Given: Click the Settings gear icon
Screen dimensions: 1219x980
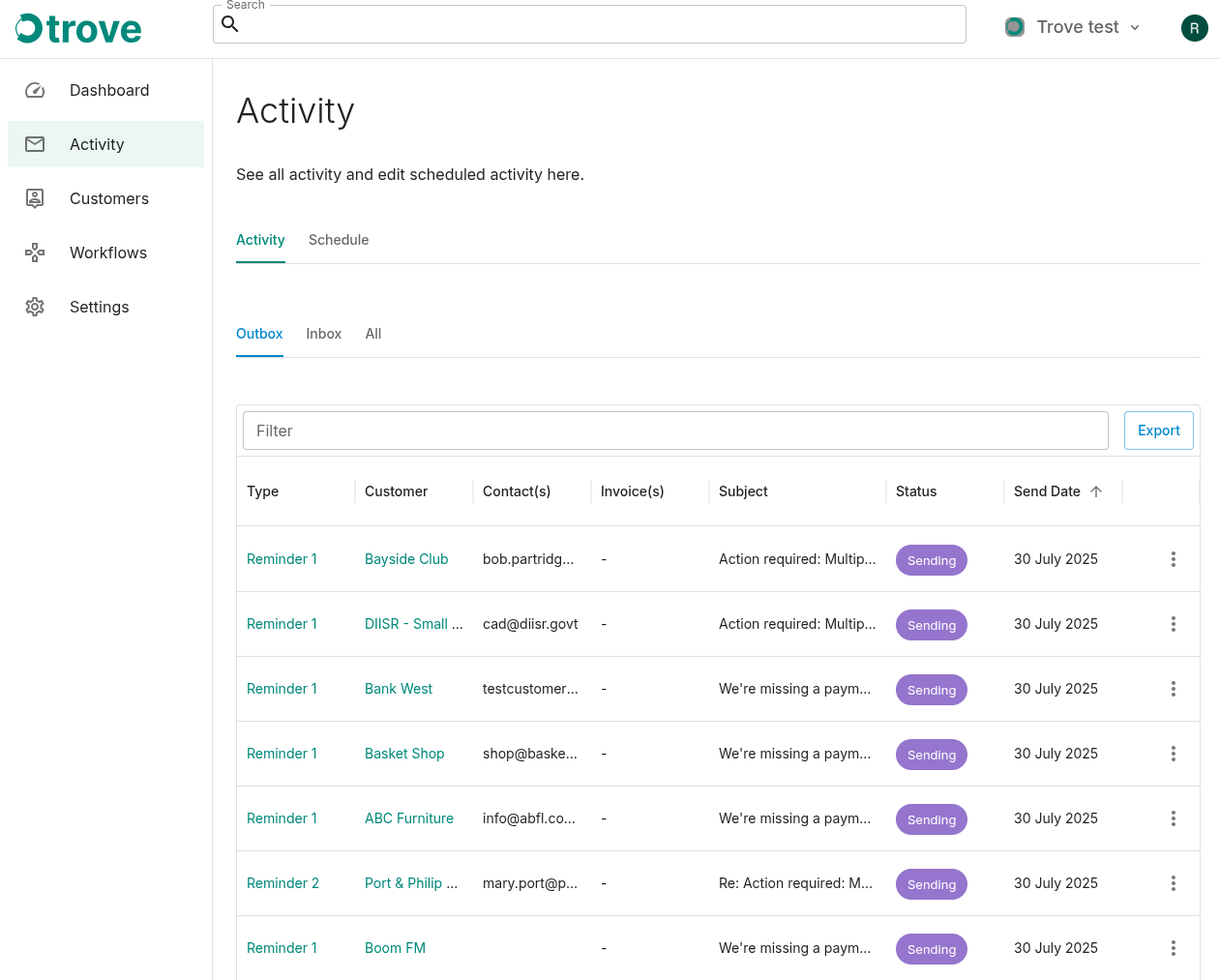Looking at the screenshot, I should [35, 307].
